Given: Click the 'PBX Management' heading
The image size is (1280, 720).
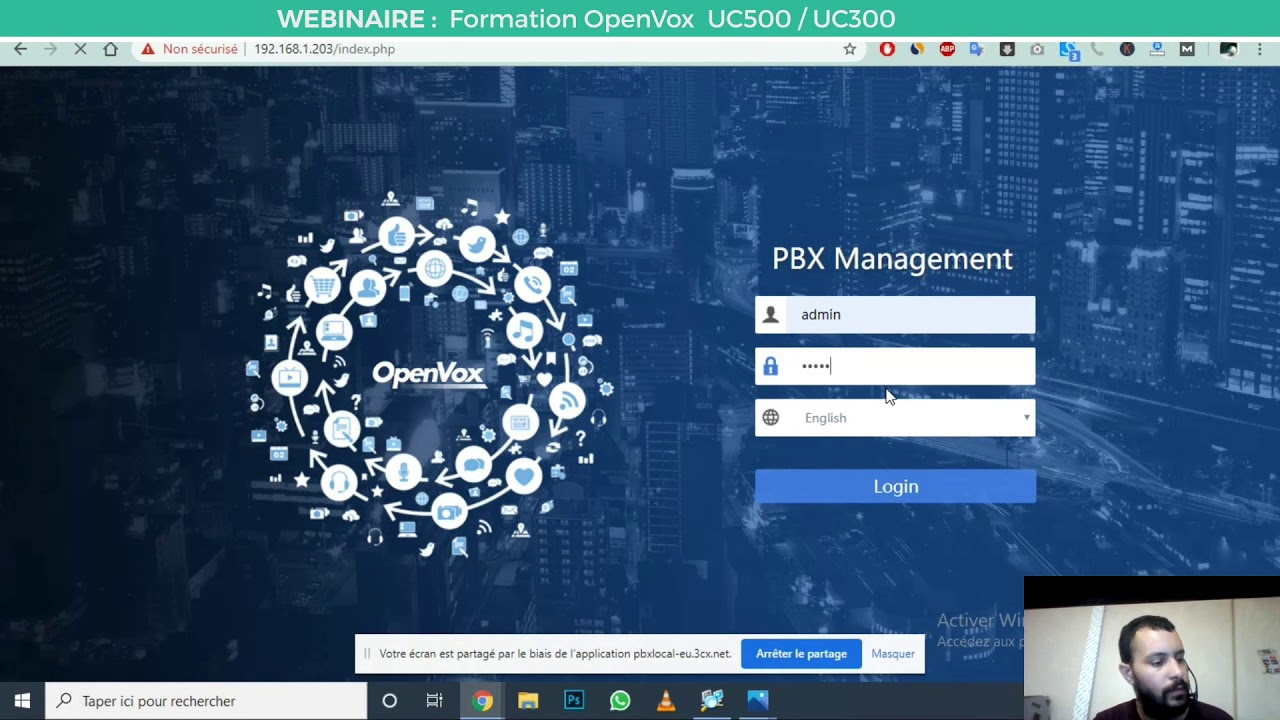Looking at the screenshot, I should (x=893, y=259).
